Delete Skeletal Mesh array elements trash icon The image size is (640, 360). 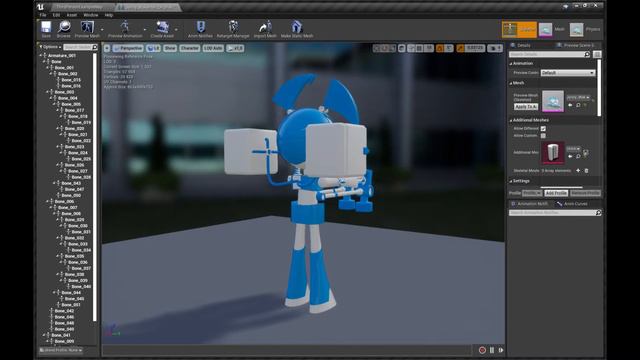(587, 171)
